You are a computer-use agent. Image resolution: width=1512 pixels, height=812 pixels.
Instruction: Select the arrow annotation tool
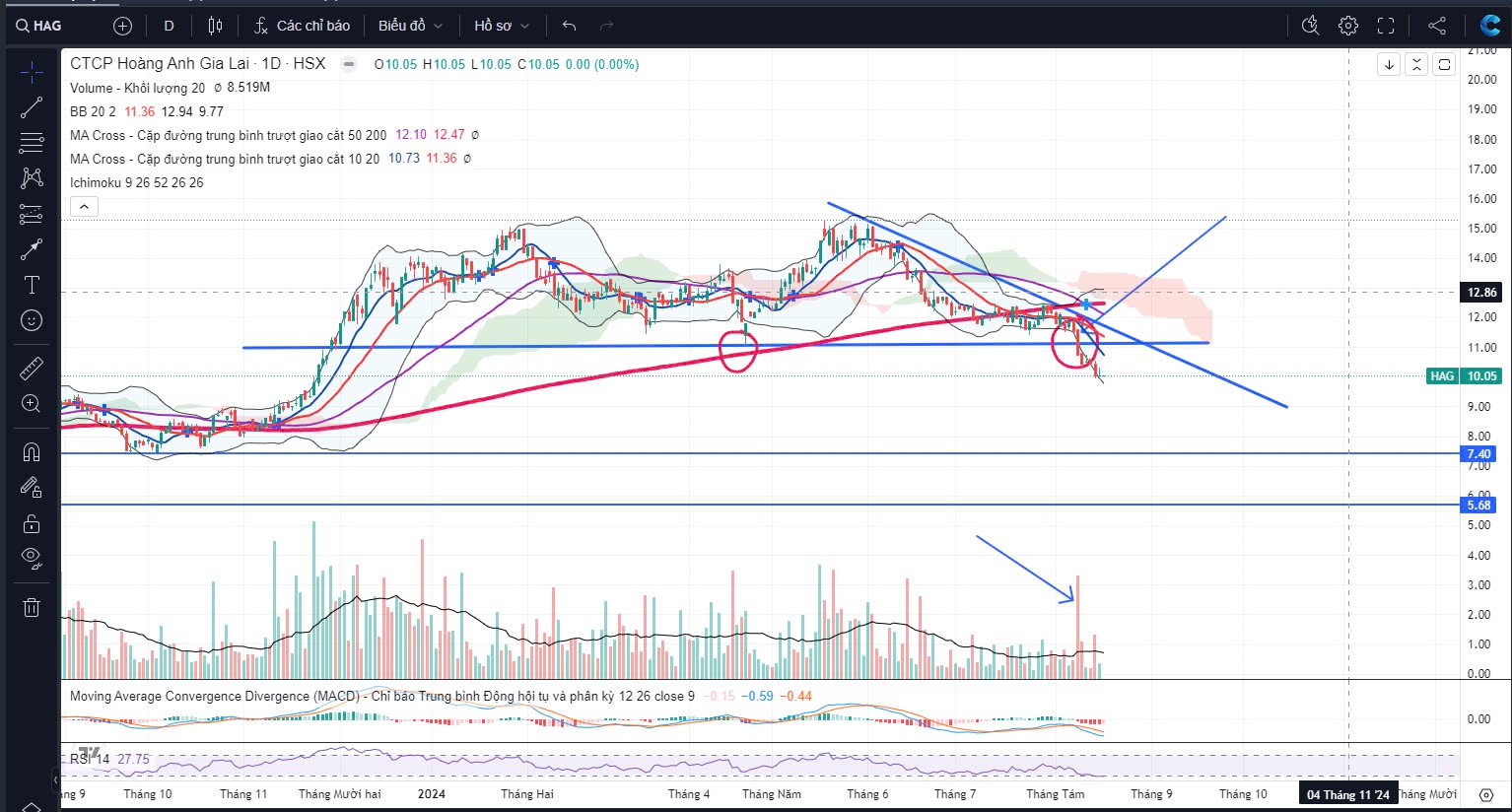click(32, 249)
